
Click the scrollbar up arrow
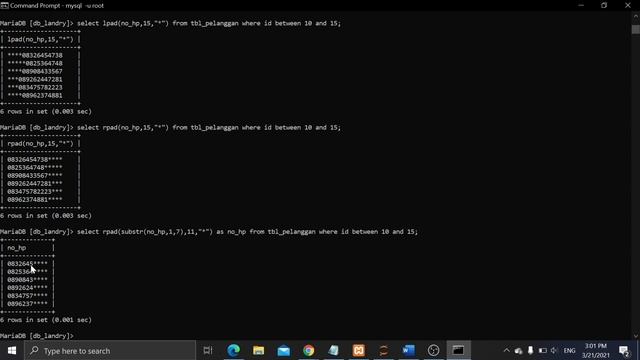(x=636, y=16)
